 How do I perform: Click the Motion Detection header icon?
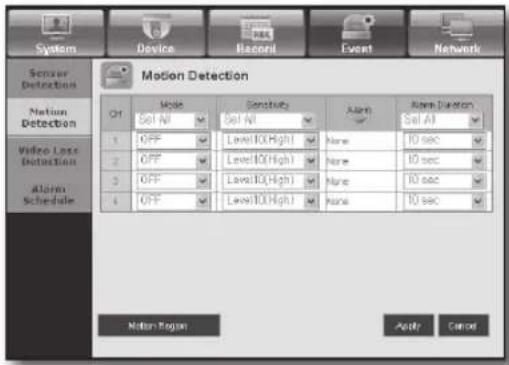(116, 76)
